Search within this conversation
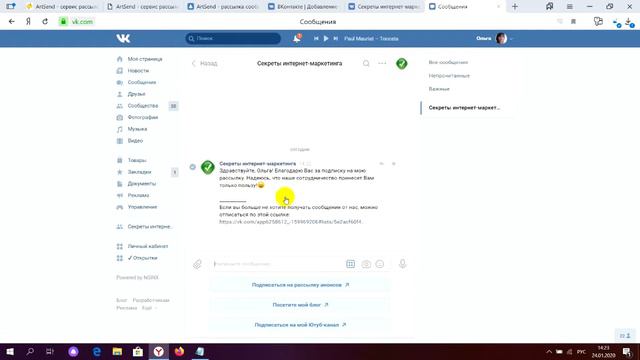 coord(366,63)
